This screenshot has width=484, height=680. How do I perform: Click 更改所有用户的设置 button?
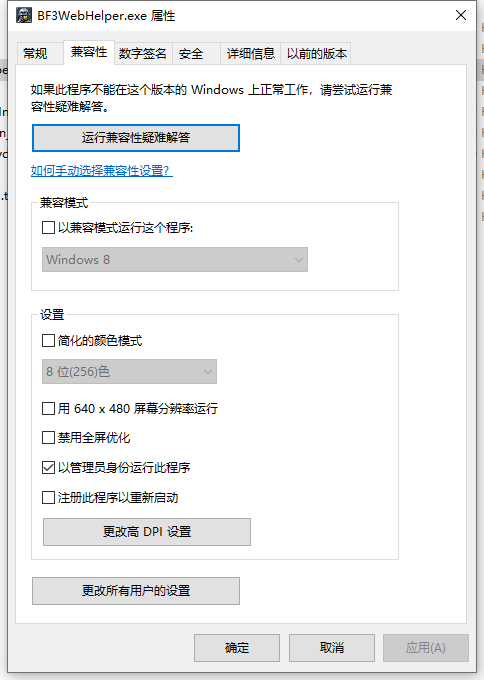click(136, 591)
